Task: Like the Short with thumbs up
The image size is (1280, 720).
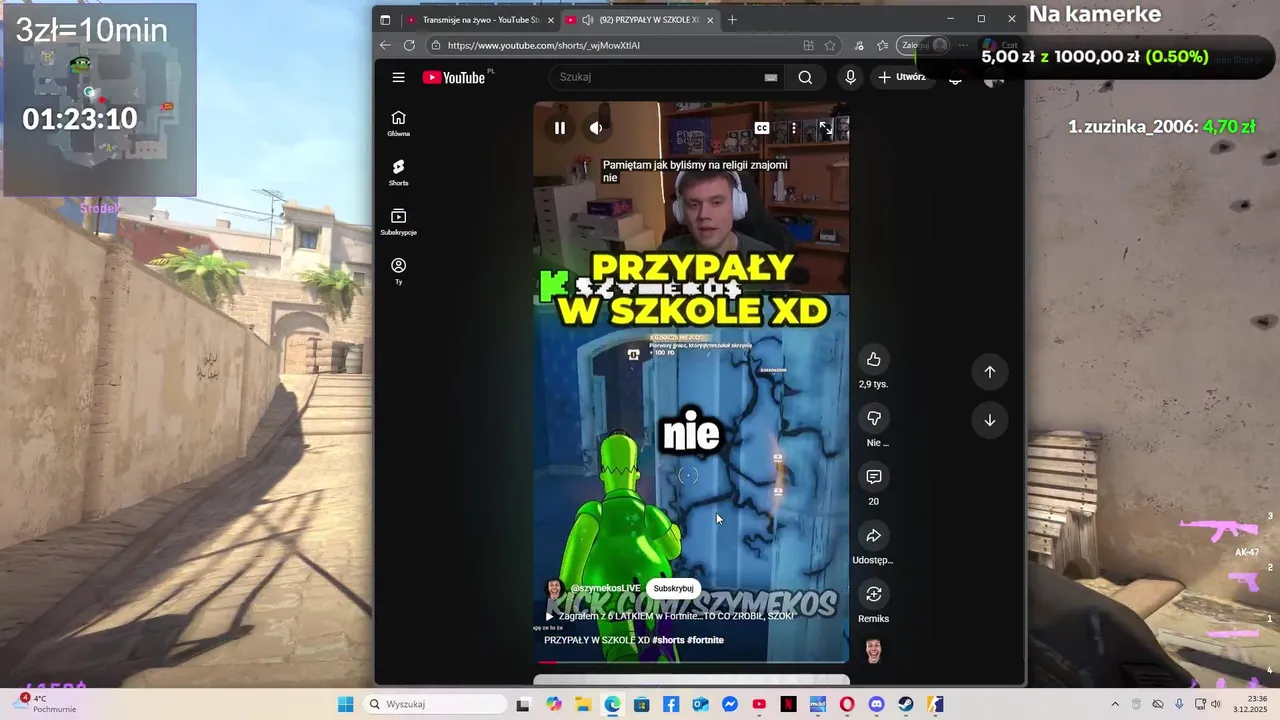Action: pyautogui.click(x=873, y=360)
